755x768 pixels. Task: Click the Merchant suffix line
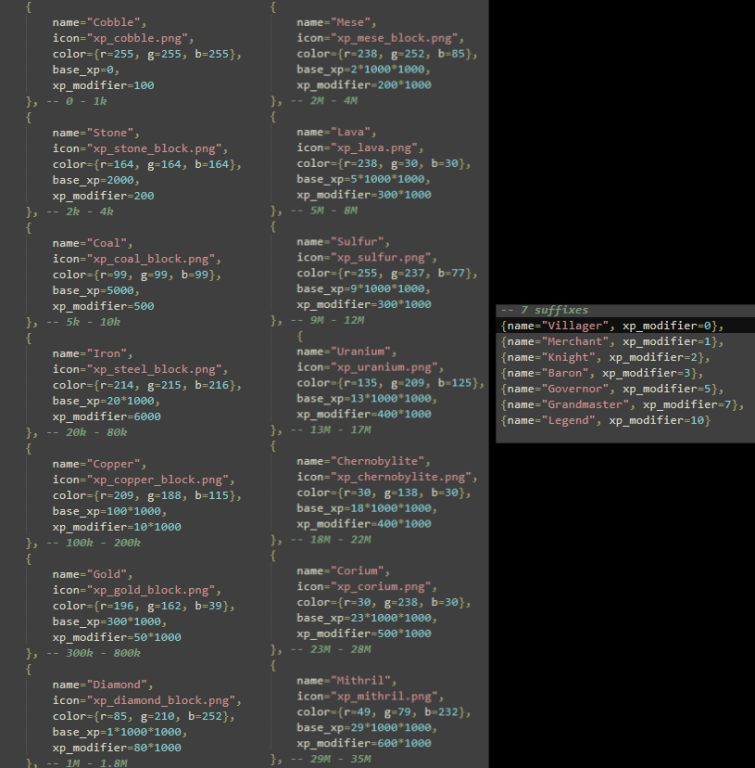coord(611,342)
